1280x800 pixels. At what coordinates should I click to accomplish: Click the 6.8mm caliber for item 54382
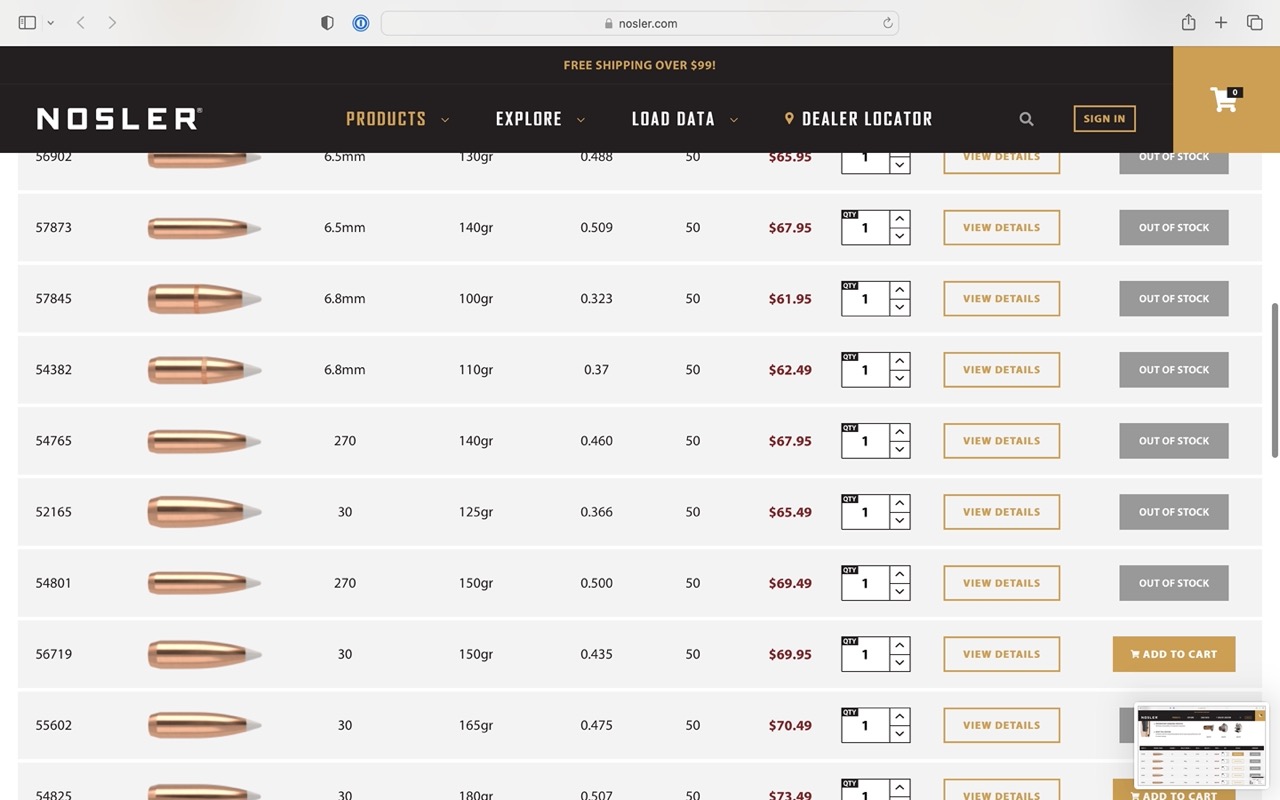(x=345, y=370)
